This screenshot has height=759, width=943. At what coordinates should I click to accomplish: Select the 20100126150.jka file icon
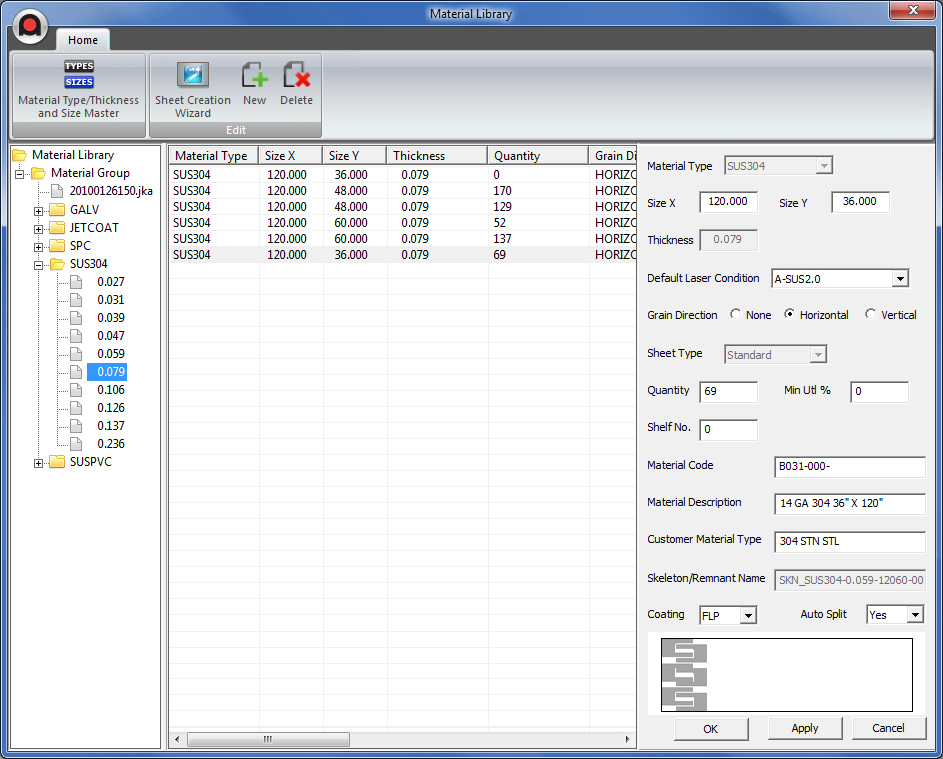point(58,191)
